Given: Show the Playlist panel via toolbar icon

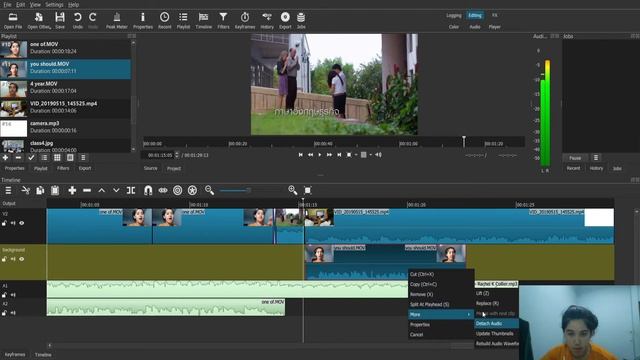Looking at the screenshot, I should click(x=183, y=20).
